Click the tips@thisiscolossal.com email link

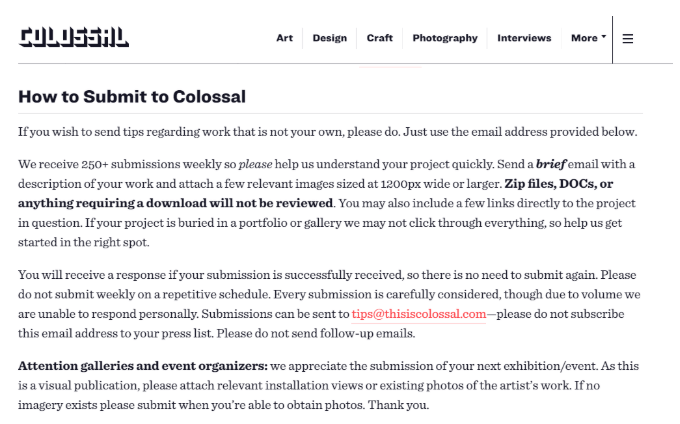click(418, 314)
